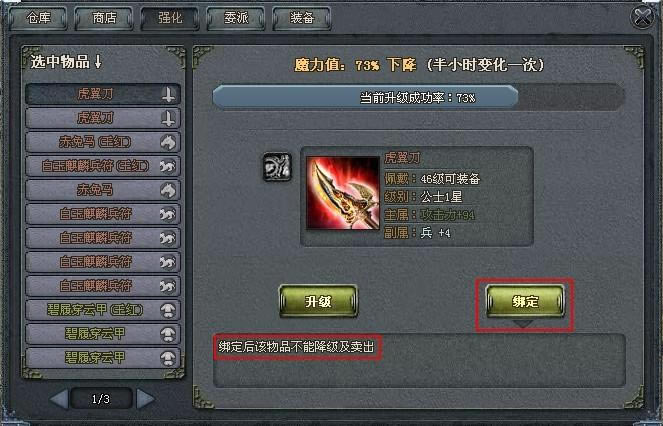Select the first plain 白玉麒麟兵符 entry
The width and height of the screenshot is (663, 426).
tap(103, 214)
